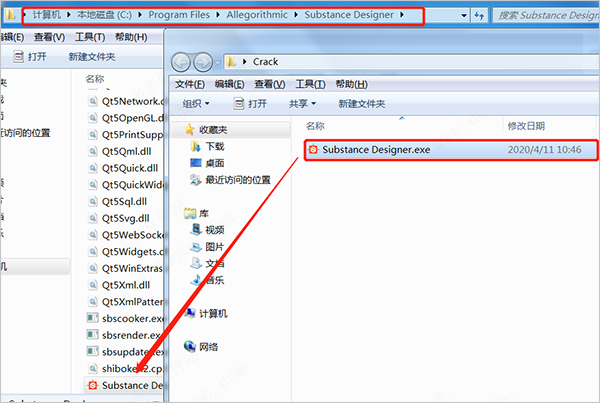Screen dimensions: 600x403
Task: Open the 组织 dropdown in Crack window
Action: click(x=196, y=104)
